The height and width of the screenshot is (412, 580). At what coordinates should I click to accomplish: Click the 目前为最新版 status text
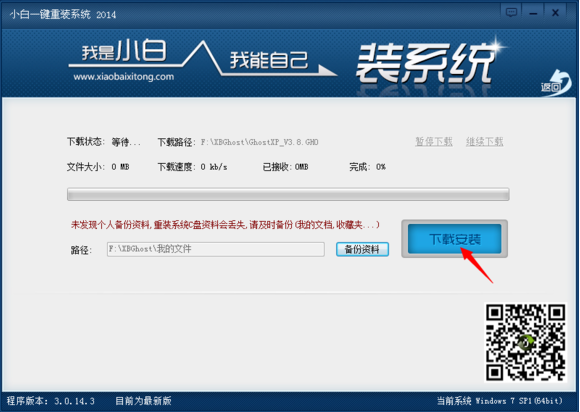[143, 401]
